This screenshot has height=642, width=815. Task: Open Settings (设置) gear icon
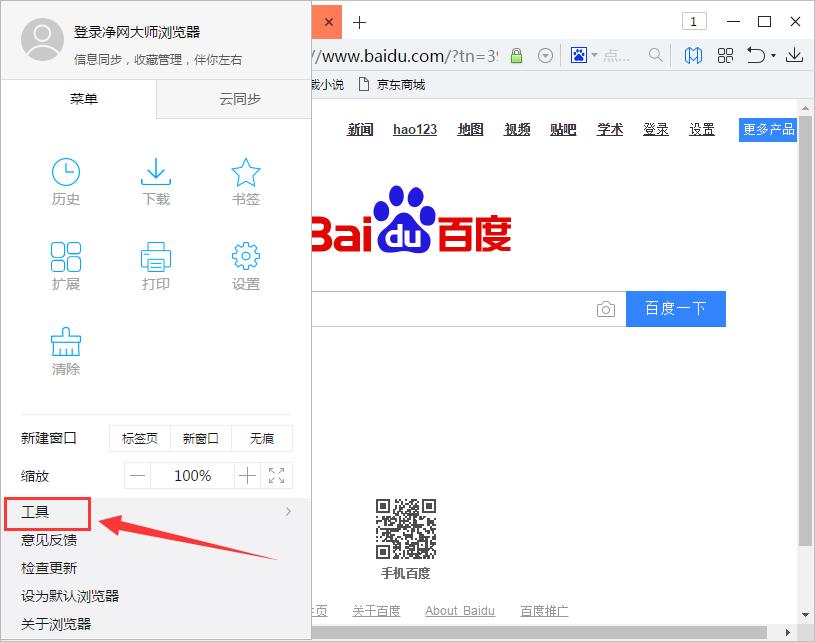click(x=246, y=265)
